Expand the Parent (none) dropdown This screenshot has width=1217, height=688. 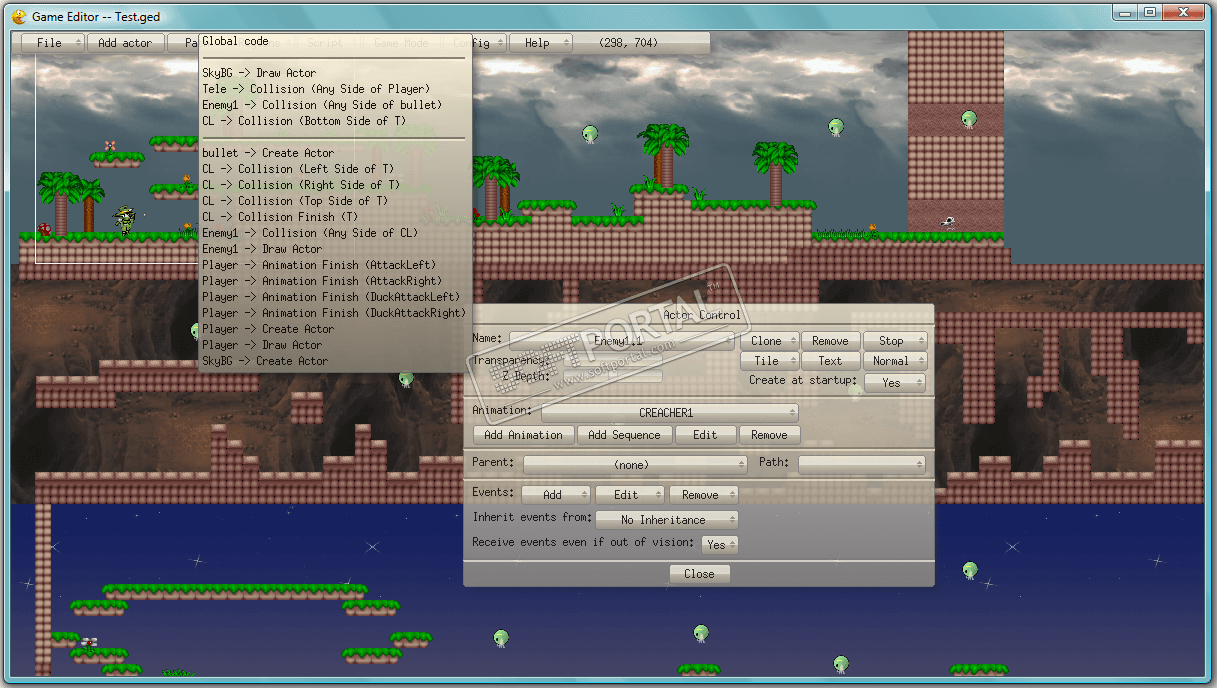(635, 464)
